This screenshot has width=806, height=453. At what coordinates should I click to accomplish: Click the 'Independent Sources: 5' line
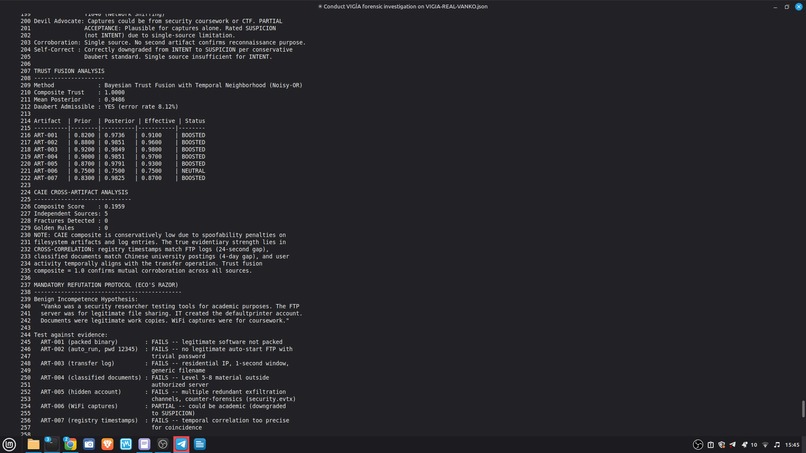point(71,214)
